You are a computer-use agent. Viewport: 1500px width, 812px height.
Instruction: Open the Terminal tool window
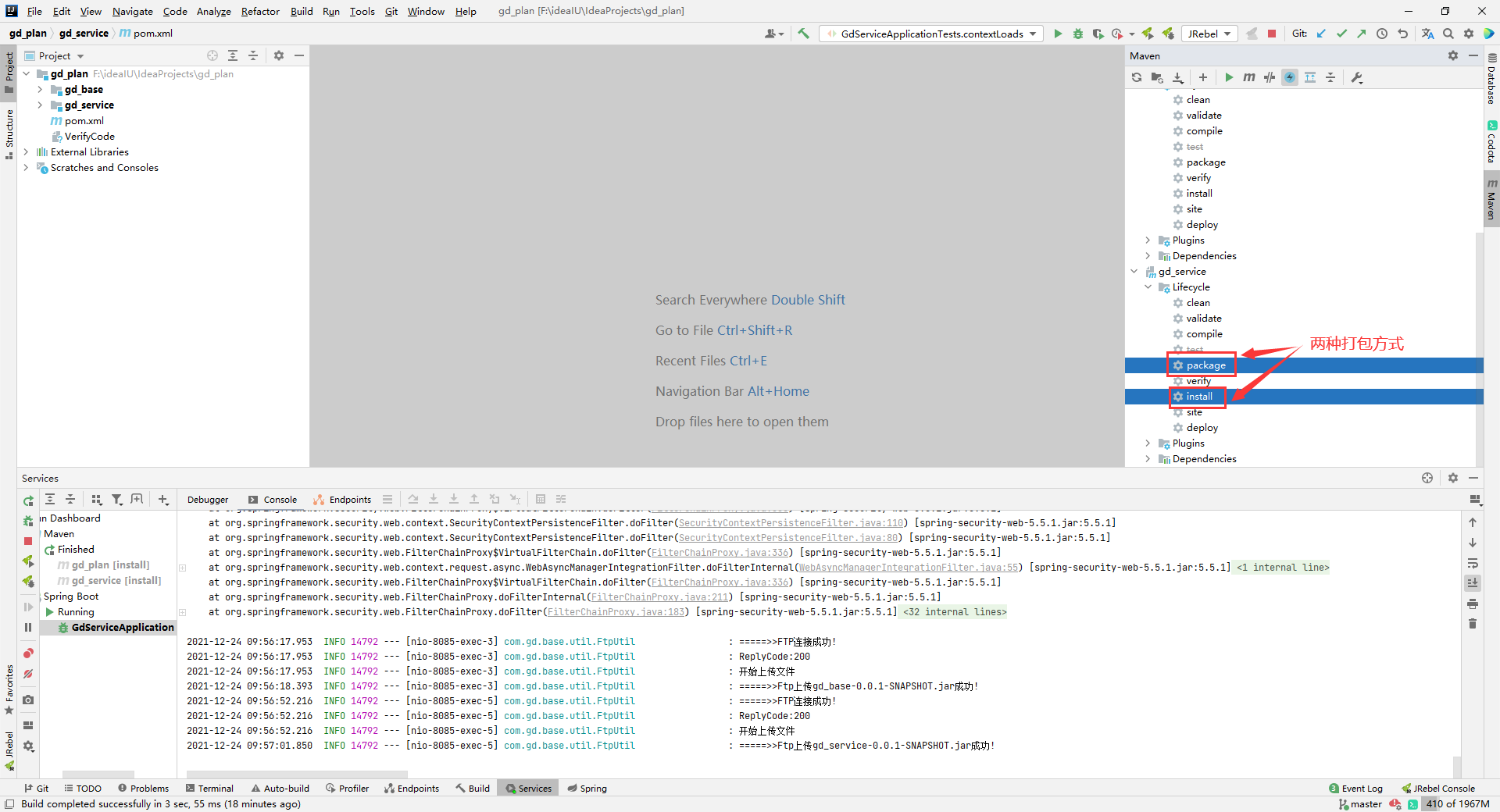[209, 789]
